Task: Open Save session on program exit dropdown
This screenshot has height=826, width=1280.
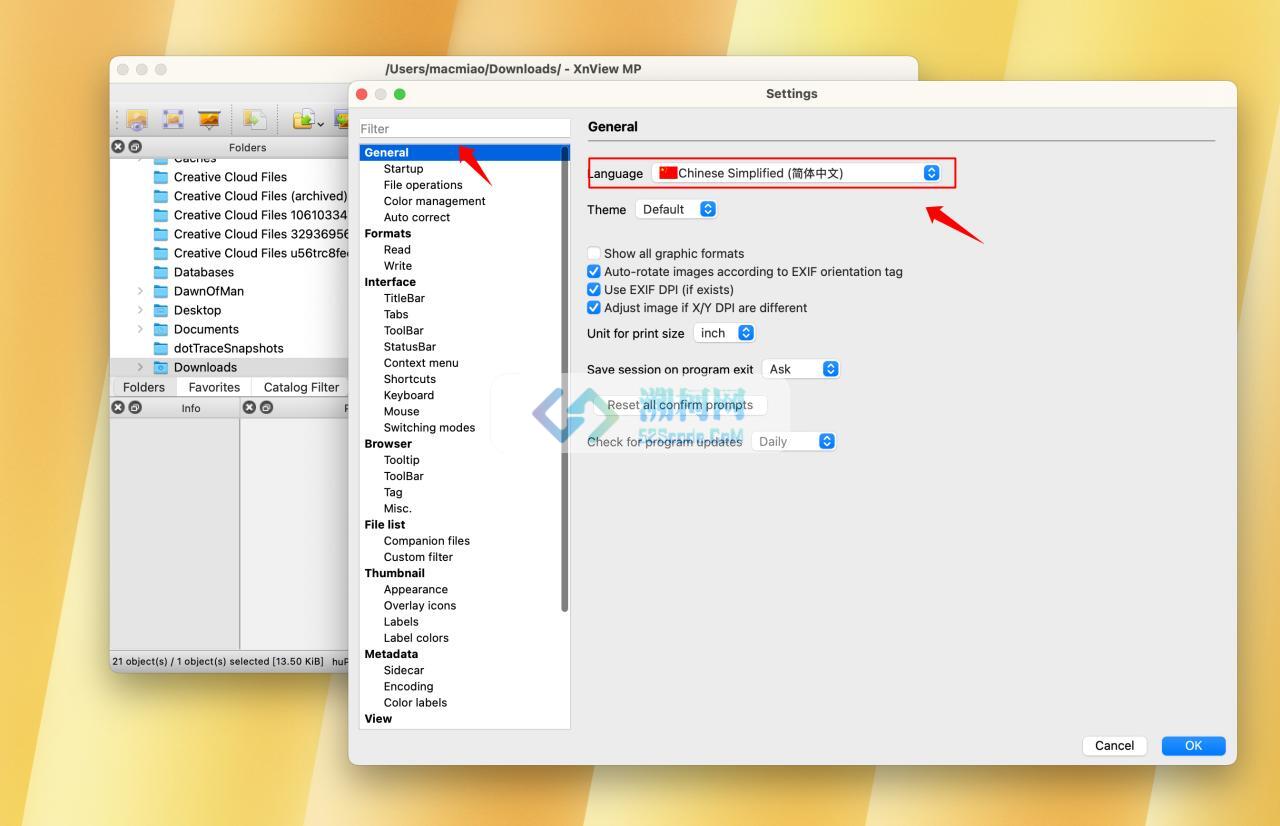Action: [x=800, y=369]
